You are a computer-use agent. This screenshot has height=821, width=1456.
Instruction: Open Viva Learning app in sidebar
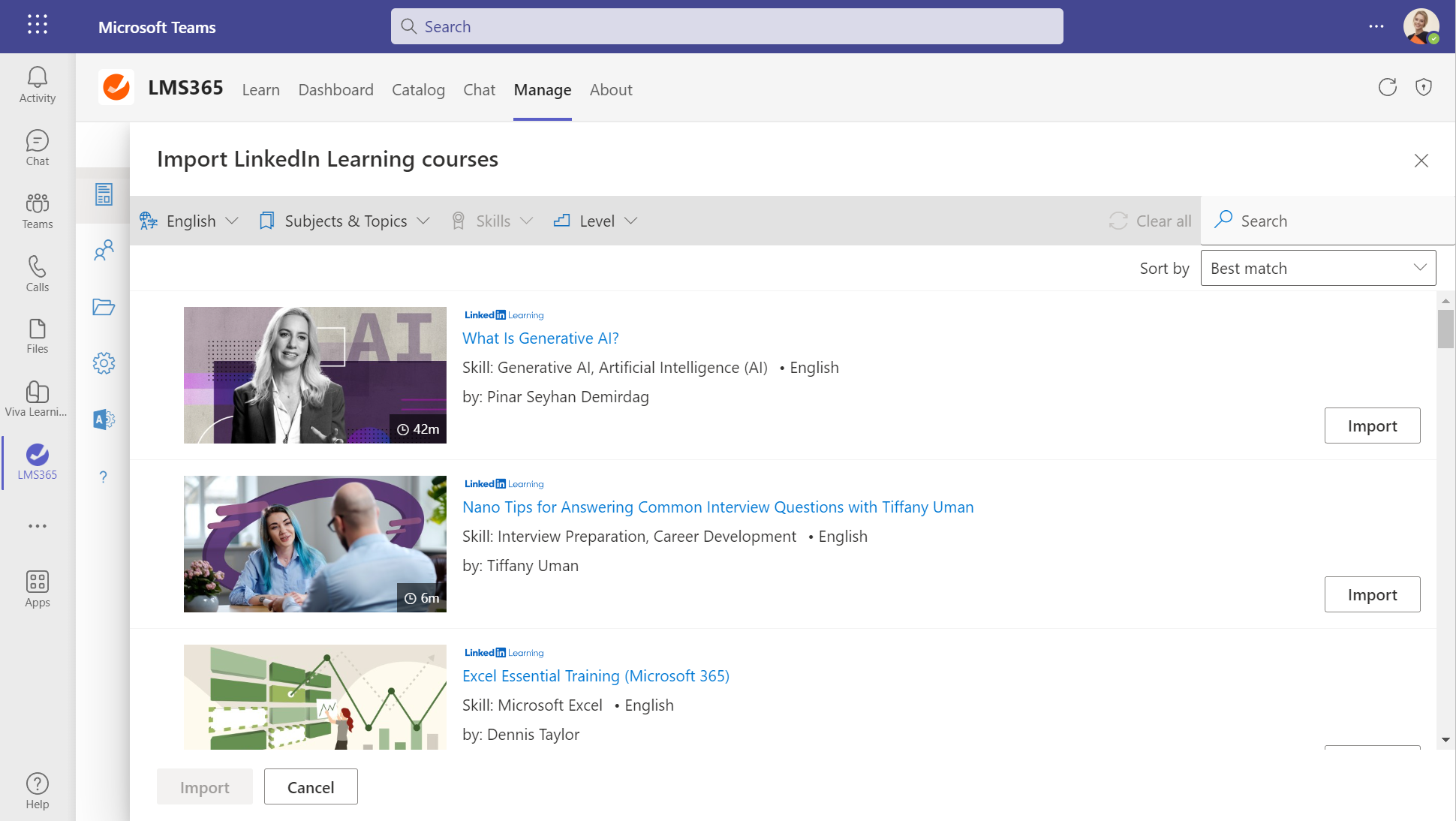(37, 398)
